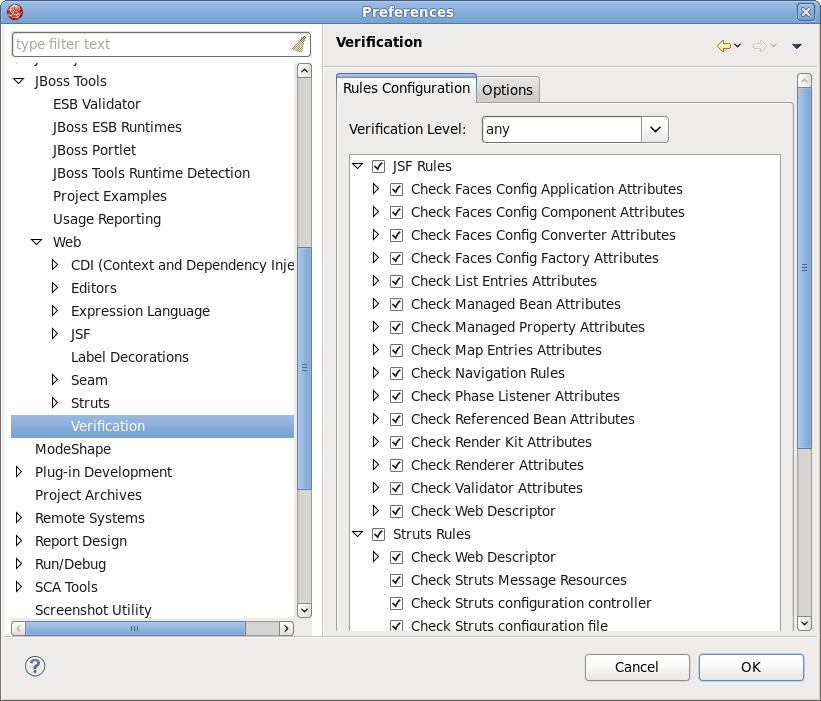Viewport: 821px width, 701px height.
Task: Toggle Check Struts Message Resources checkbox
Action: (396, 581)
